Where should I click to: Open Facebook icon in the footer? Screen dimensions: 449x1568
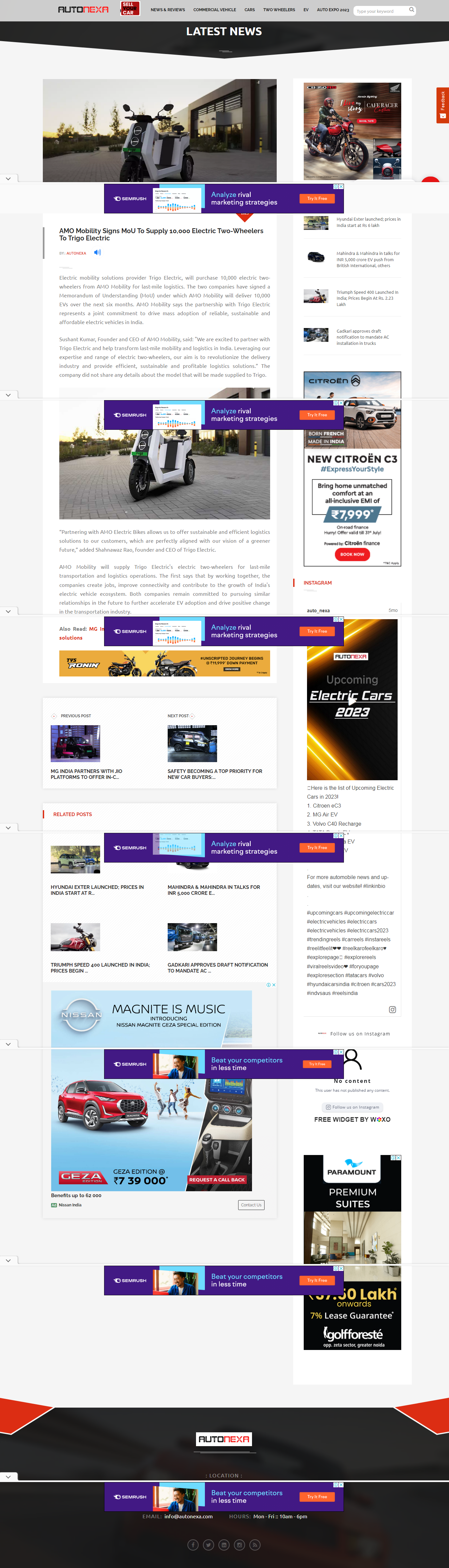(x=192, y=1544)
